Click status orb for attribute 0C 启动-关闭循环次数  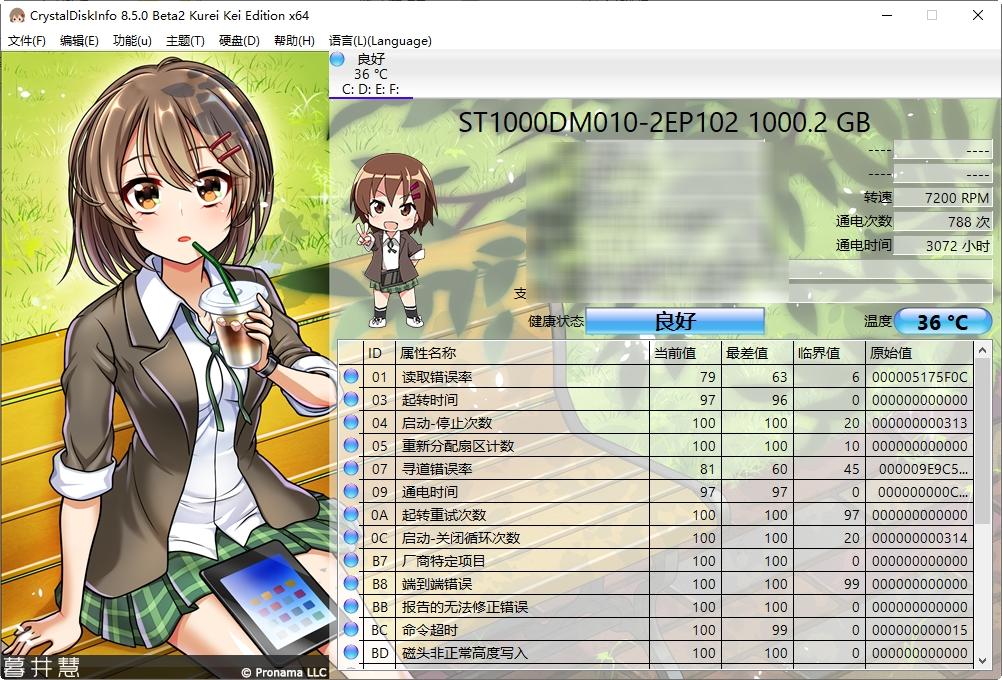pos(351,537)
